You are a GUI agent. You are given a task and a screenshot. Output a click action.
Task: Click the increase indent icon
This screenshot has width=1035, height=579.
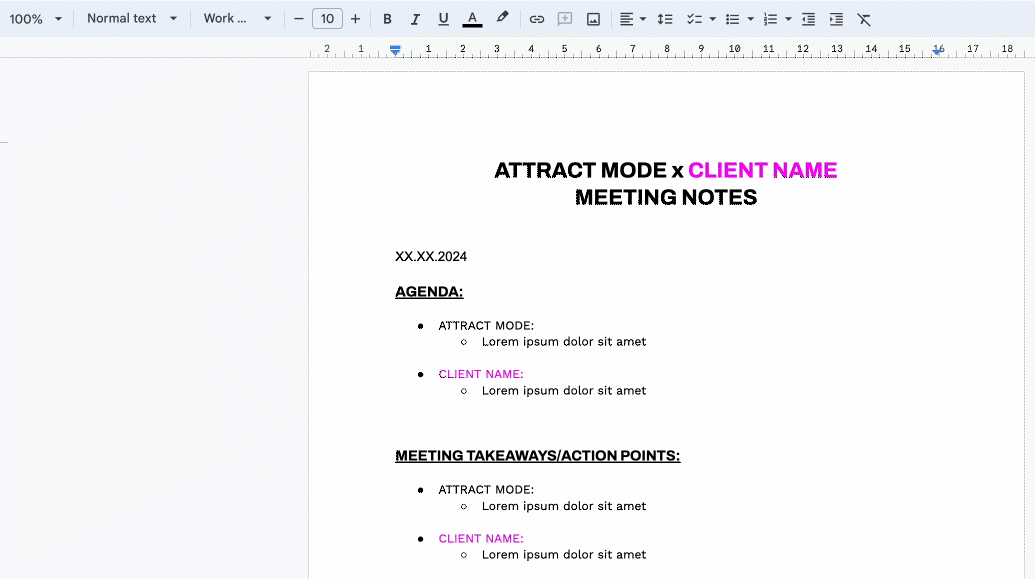pos(836,19)
